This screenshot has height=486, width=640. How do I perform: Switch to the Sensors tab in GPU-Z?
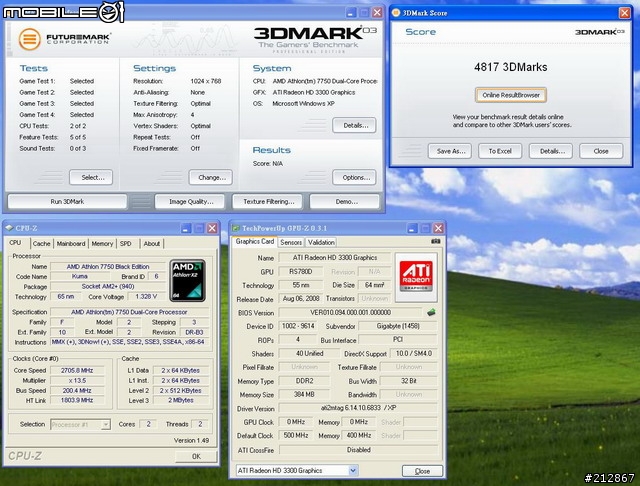click(291, 242)
